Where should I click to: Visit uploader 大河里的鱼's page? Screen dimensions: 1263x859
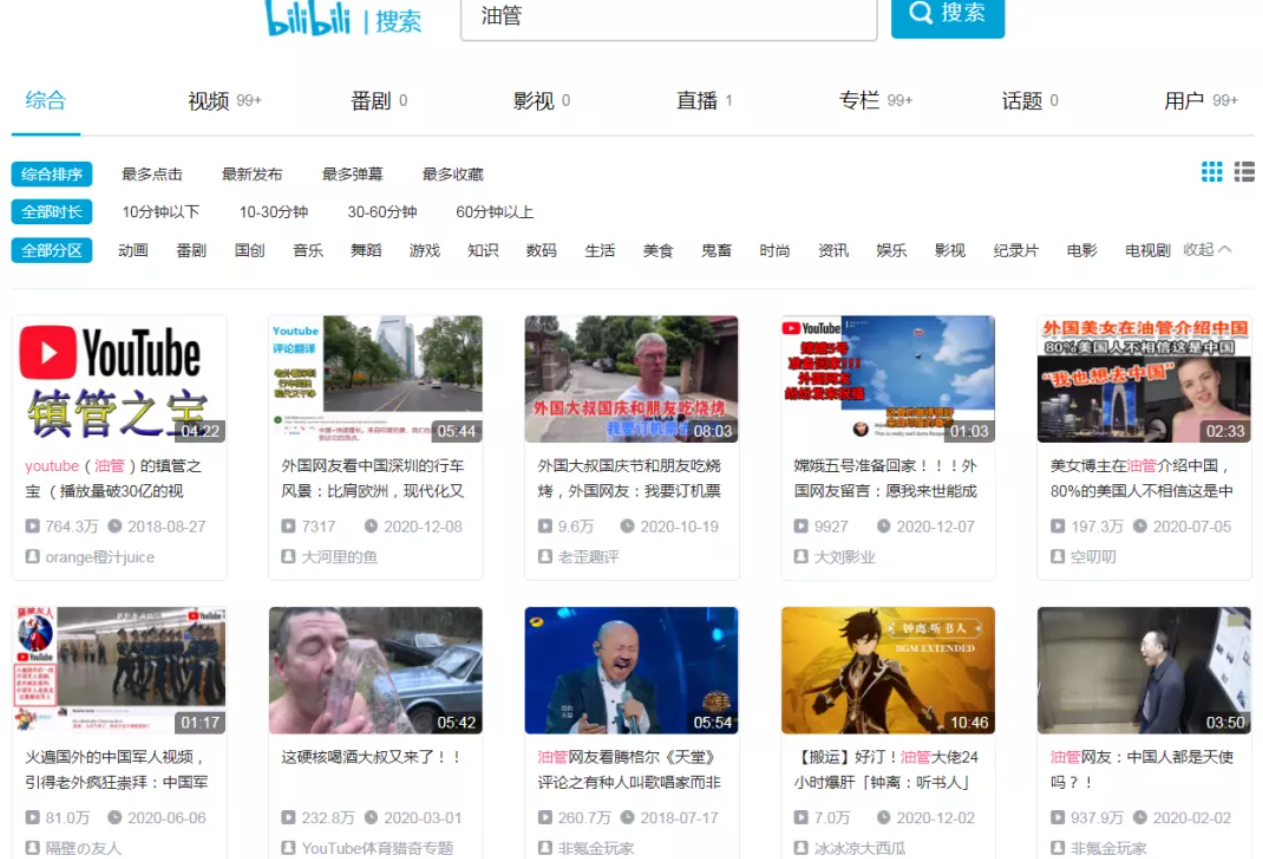tap(339, 557)
